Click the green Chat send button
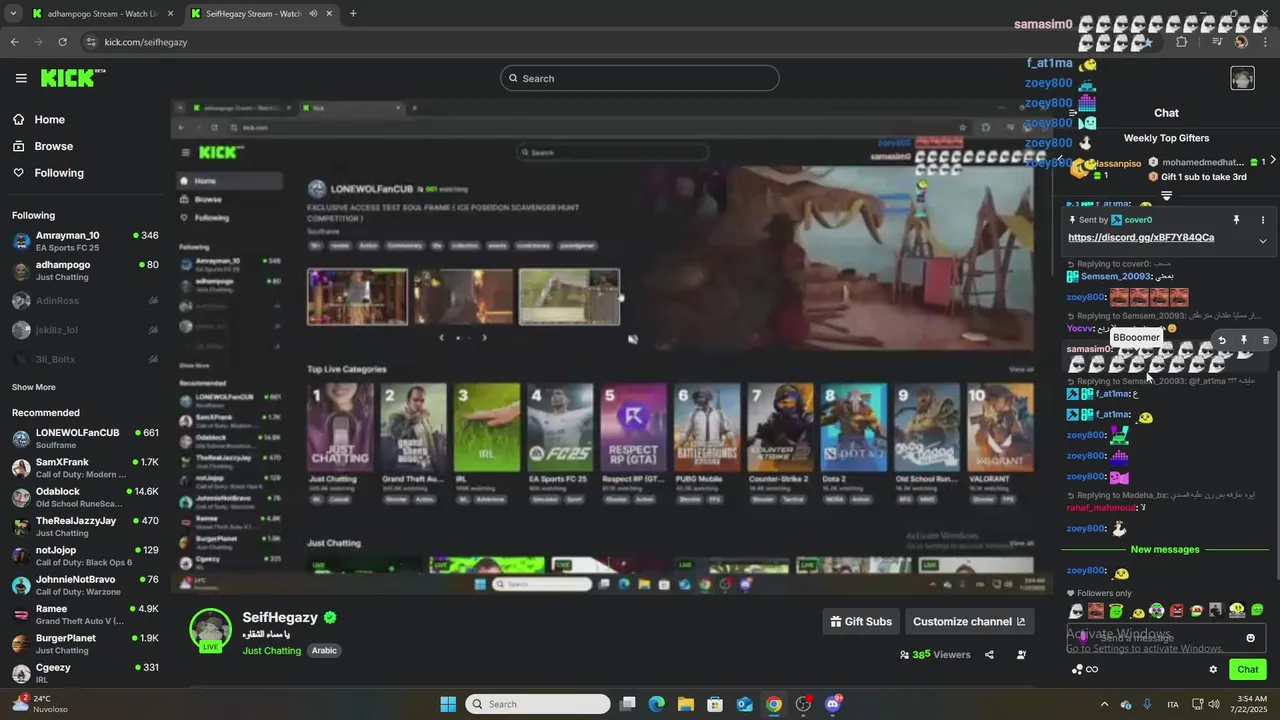 tap(1247, 669)
